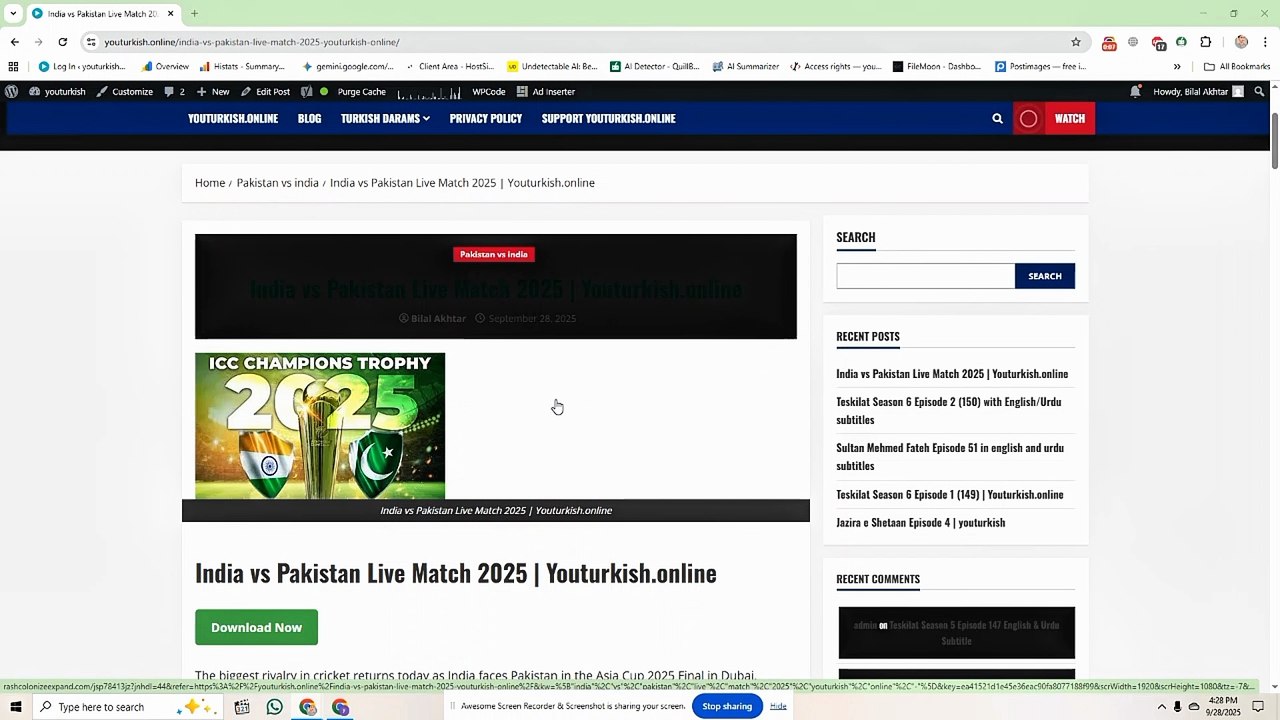Image resolution: width=1280 pixels, height=720 pixels.
Task: Open the Chrome three-dot menu
Action: 1265,42
